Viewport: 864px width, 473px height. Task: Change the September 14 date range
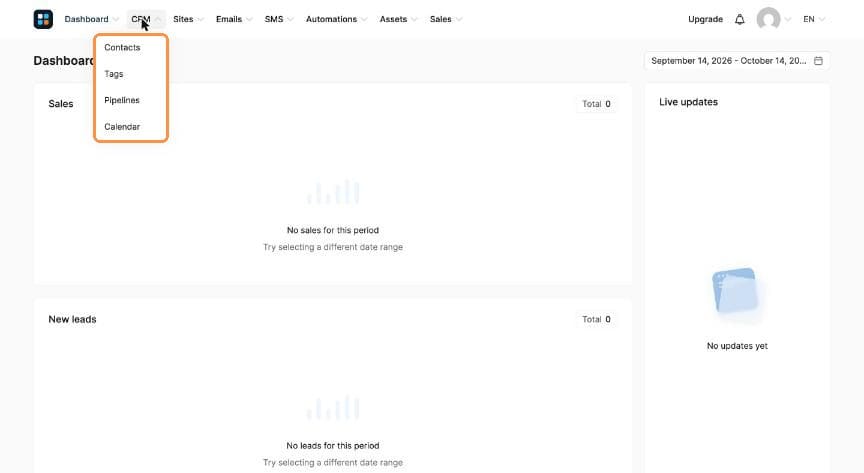pos(737,61)
